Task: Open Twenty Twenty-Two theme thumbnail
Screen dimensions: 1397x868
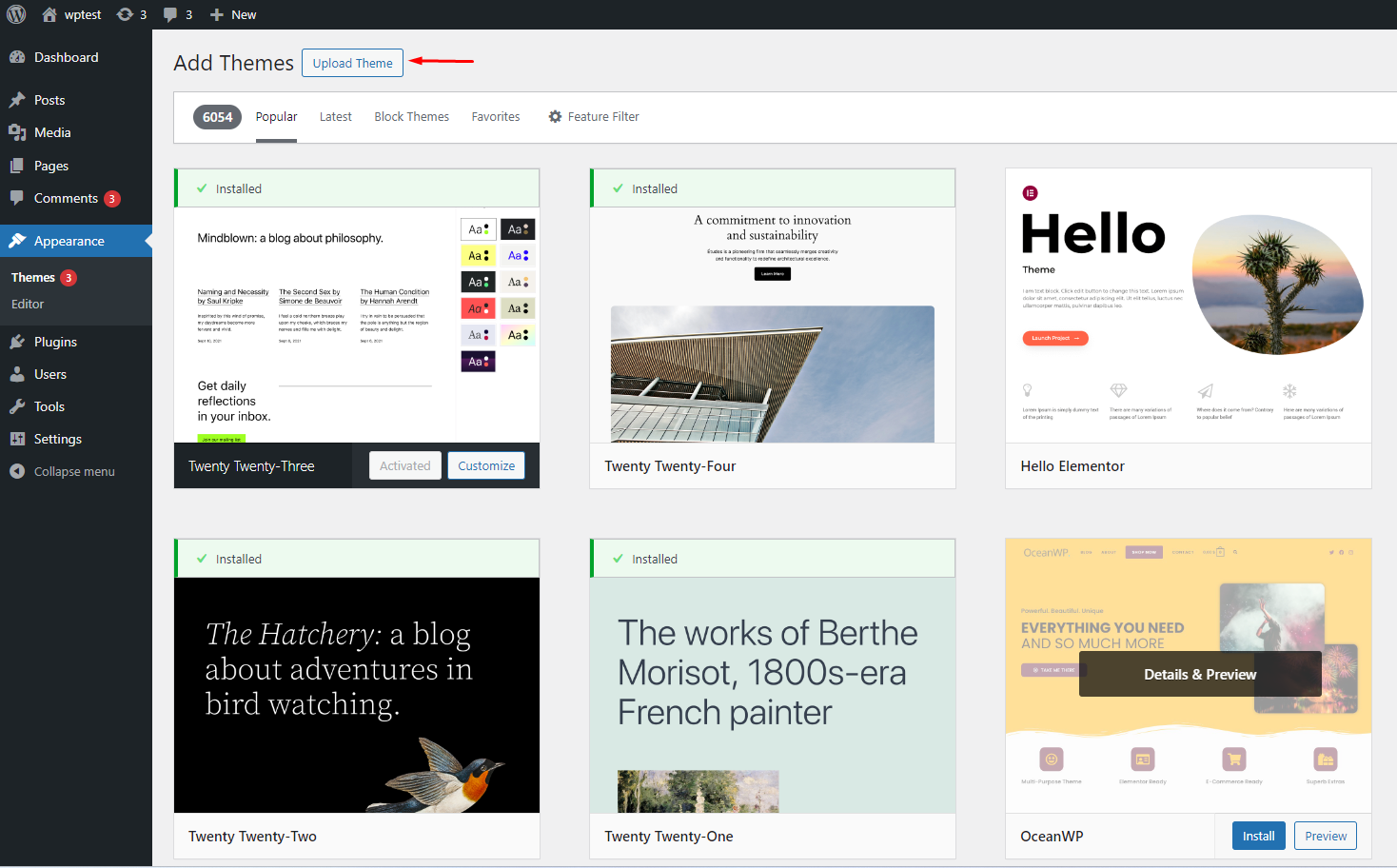Action: [357, 695]
